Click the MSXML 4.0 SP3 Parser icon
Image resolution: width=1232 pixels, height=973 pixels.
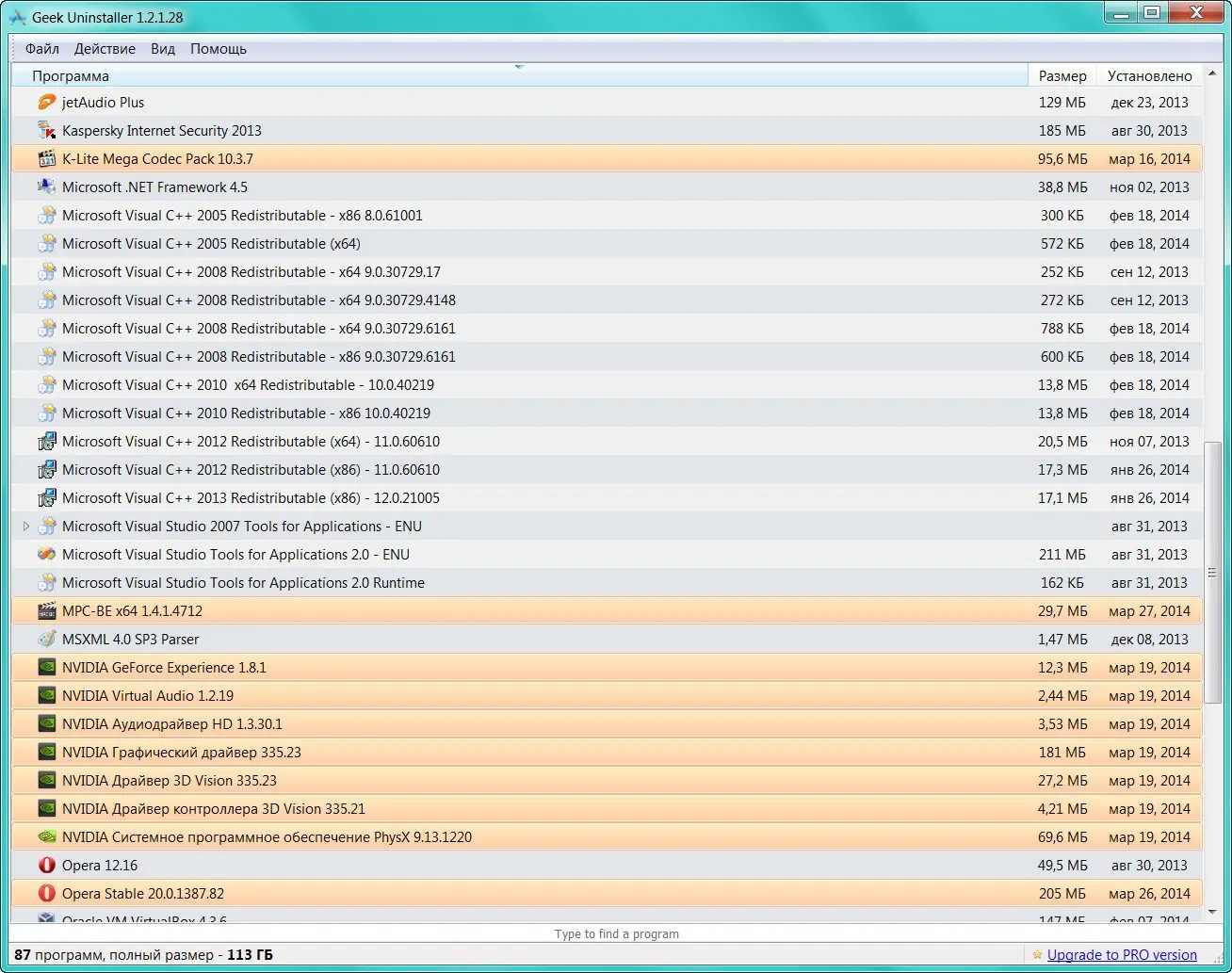pos(46,639)
